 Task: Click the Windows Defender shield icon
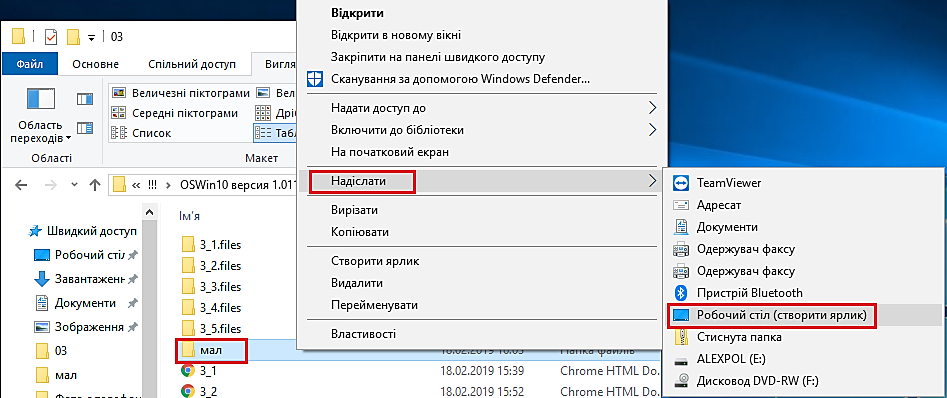click(315, 79)
